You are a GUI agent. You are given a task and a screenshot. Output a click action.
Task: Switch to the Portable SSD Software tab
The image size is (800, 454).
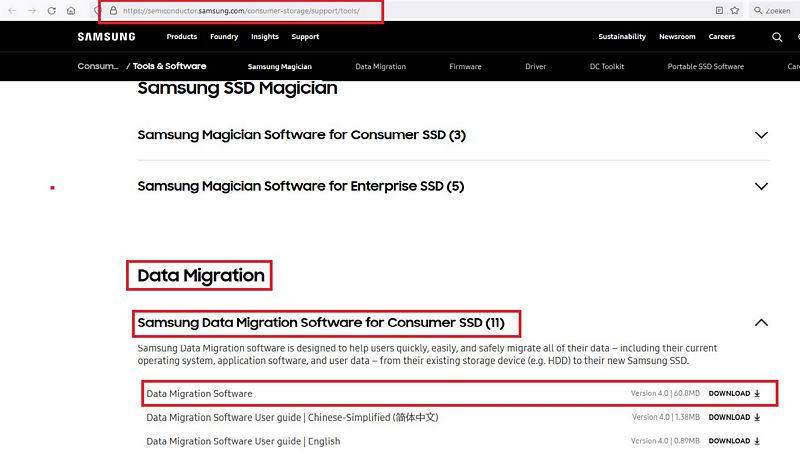tap(706, 67)
